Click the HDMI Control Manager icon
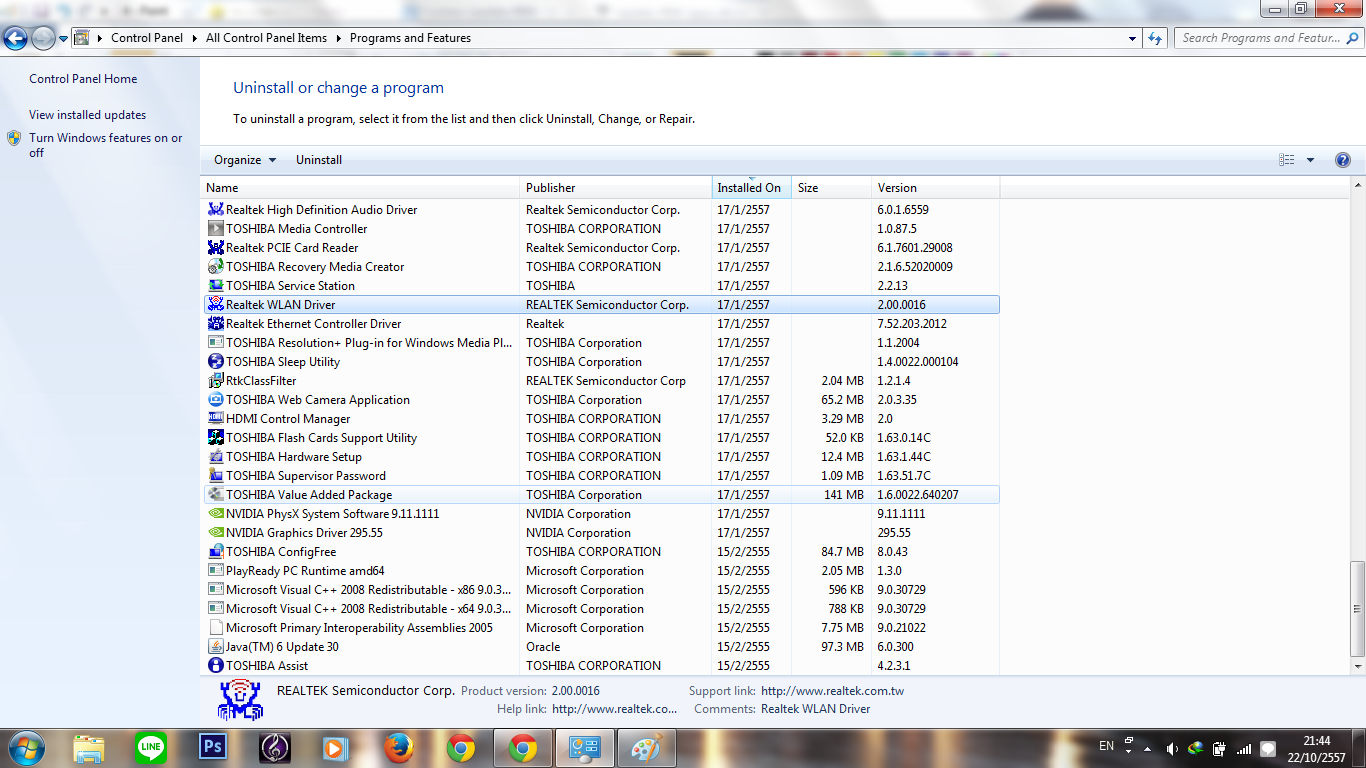This screenshot has height=768, width=1366. (x=215, y=419)
